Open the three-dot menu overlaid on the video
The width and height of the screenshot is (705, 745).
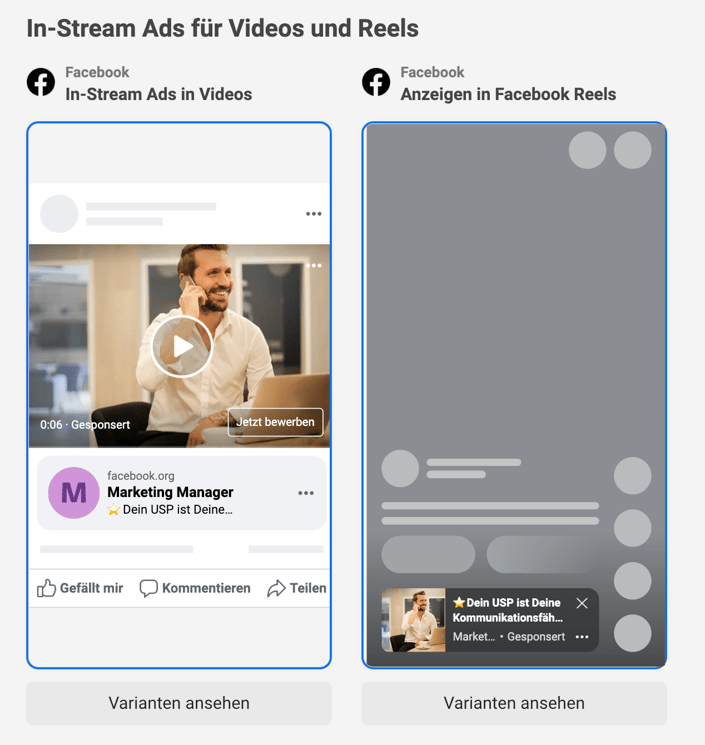pyautogui.click(x=314, y=265)
